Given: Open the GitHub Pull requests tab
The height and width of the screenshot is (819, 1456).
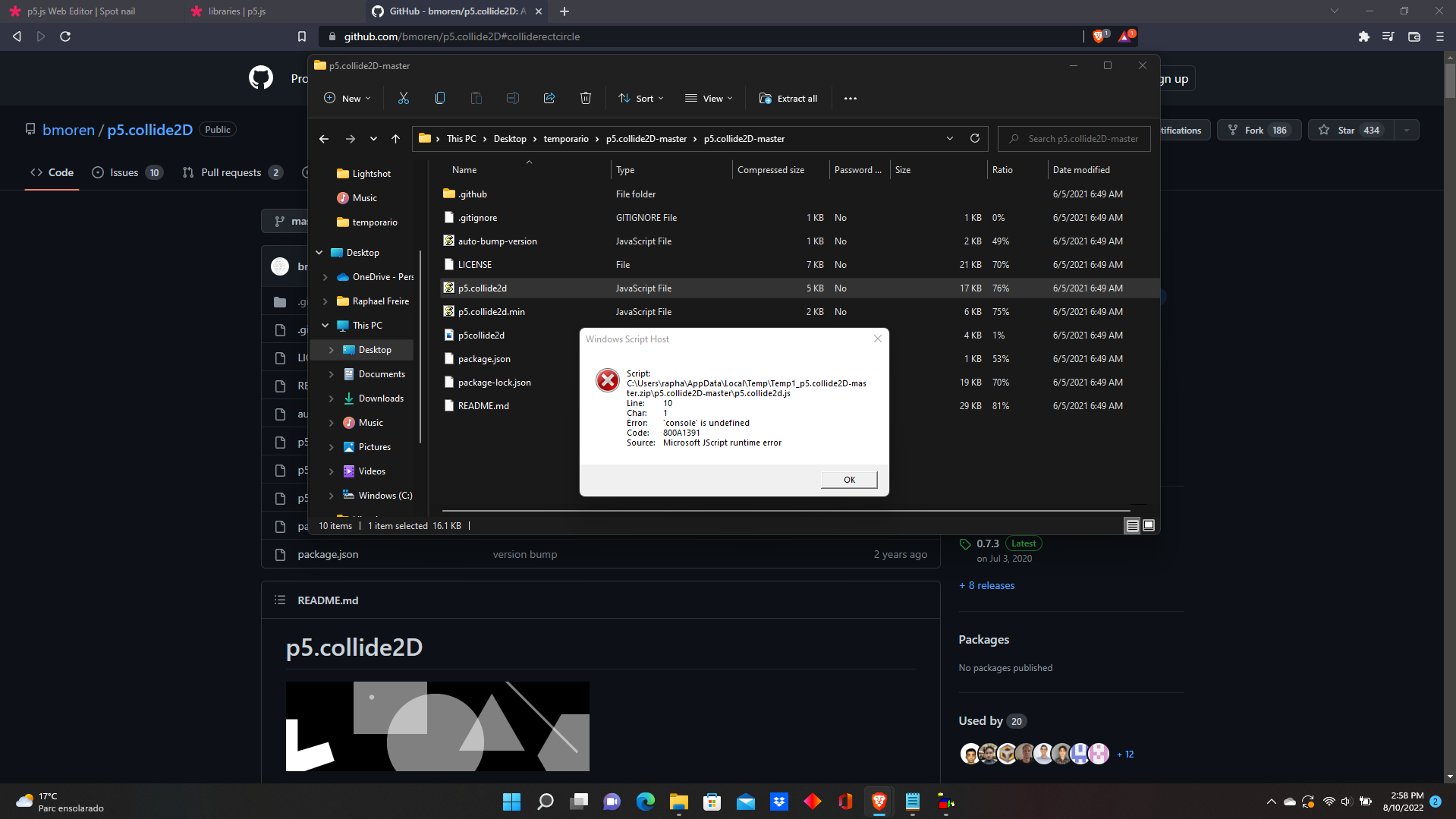Looking at the screenshot, I should (233, 172).
